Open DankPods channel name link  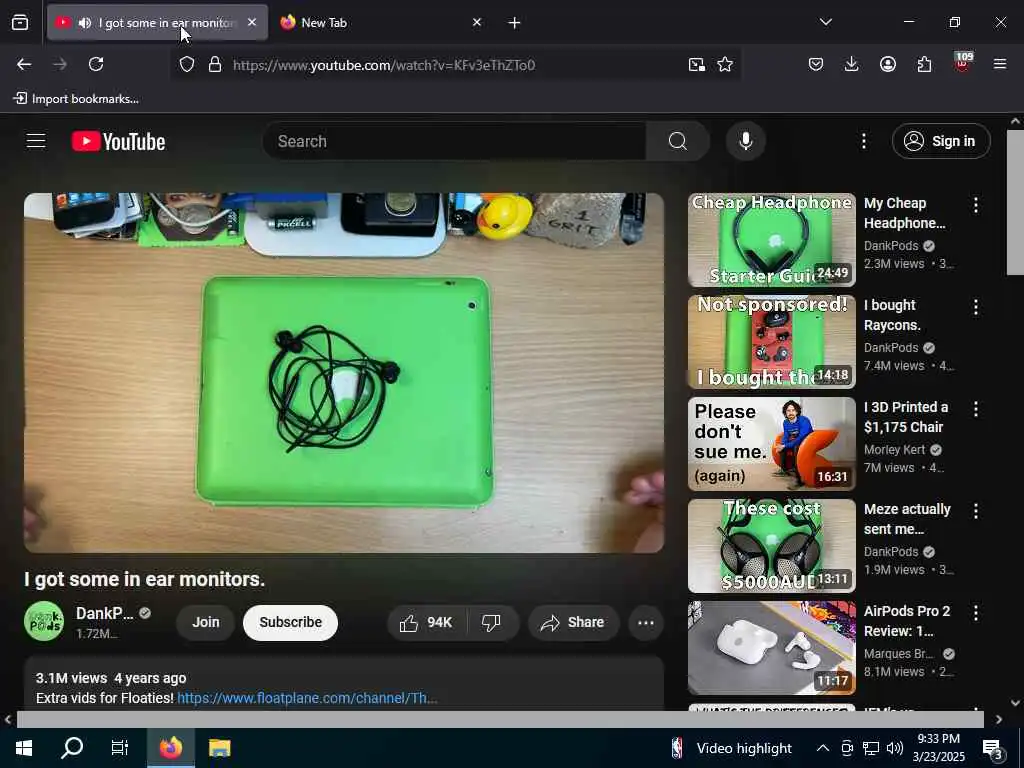104,613
